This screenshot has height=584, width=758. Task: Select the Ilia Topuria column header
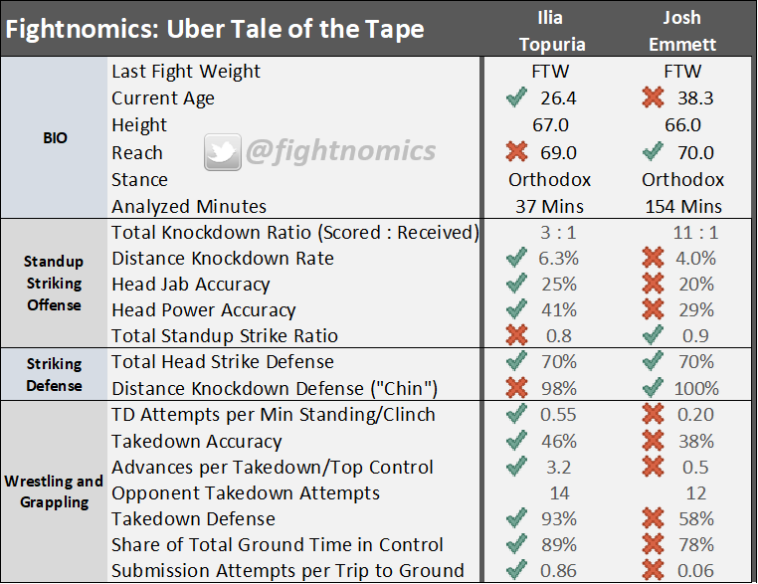tap(552, 31)
